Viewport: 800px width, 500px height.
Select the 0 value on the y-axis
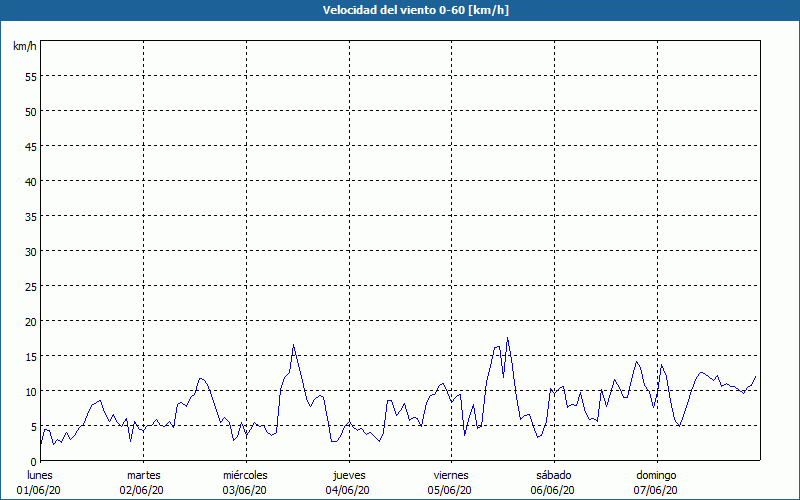[34, 462]
